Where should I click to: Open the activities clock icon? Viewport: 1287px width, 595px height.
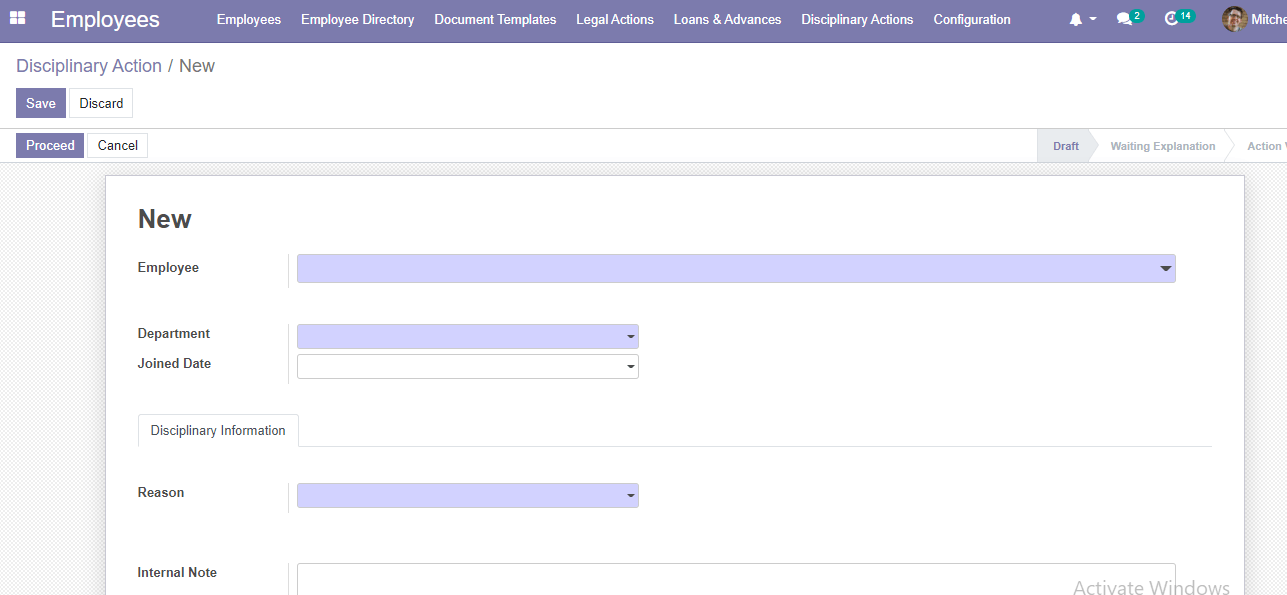click(x=1172, y=20)
